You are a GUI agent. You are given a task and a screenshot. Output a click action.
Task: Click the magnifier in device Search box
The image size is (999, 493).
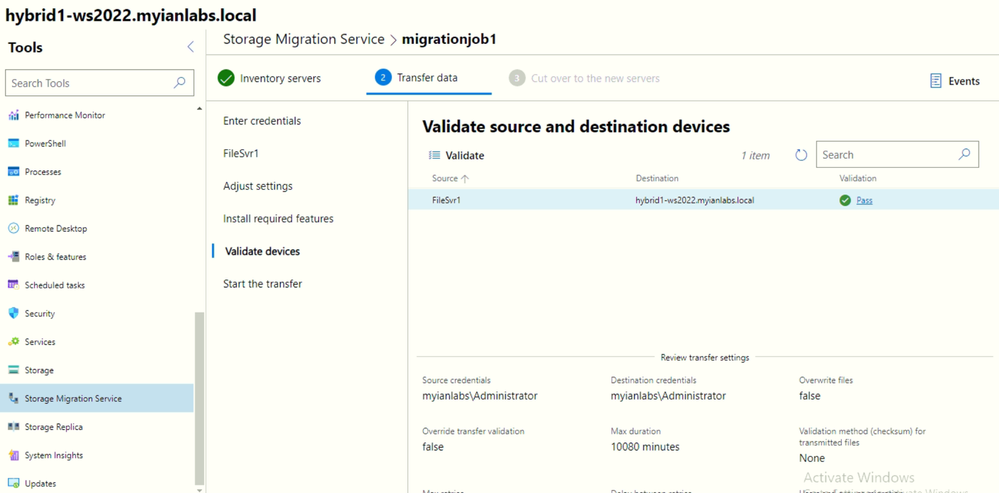[x=965, y=154]
